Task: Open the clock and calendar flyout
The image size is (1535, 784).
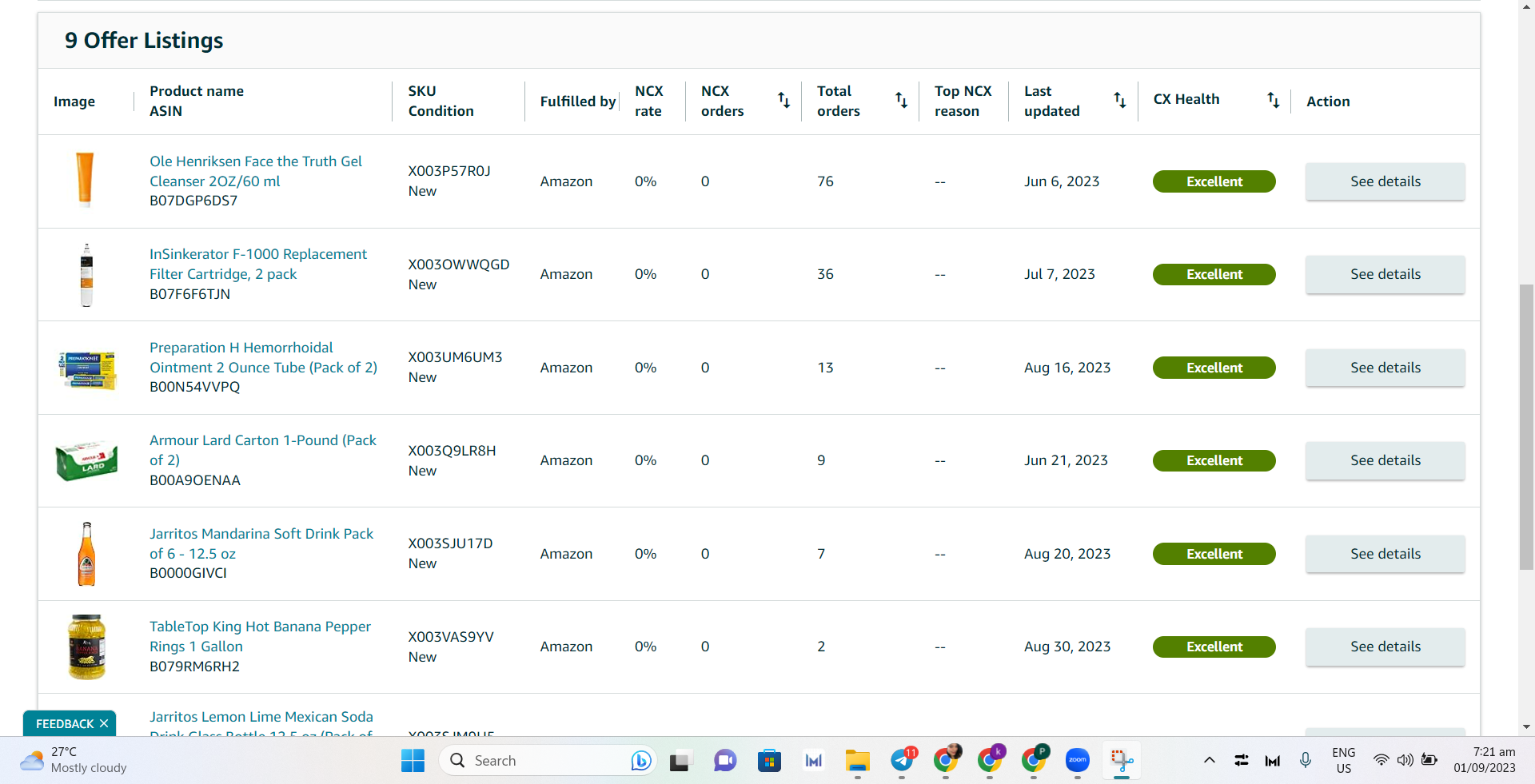Action: [x=1485, y=760]
